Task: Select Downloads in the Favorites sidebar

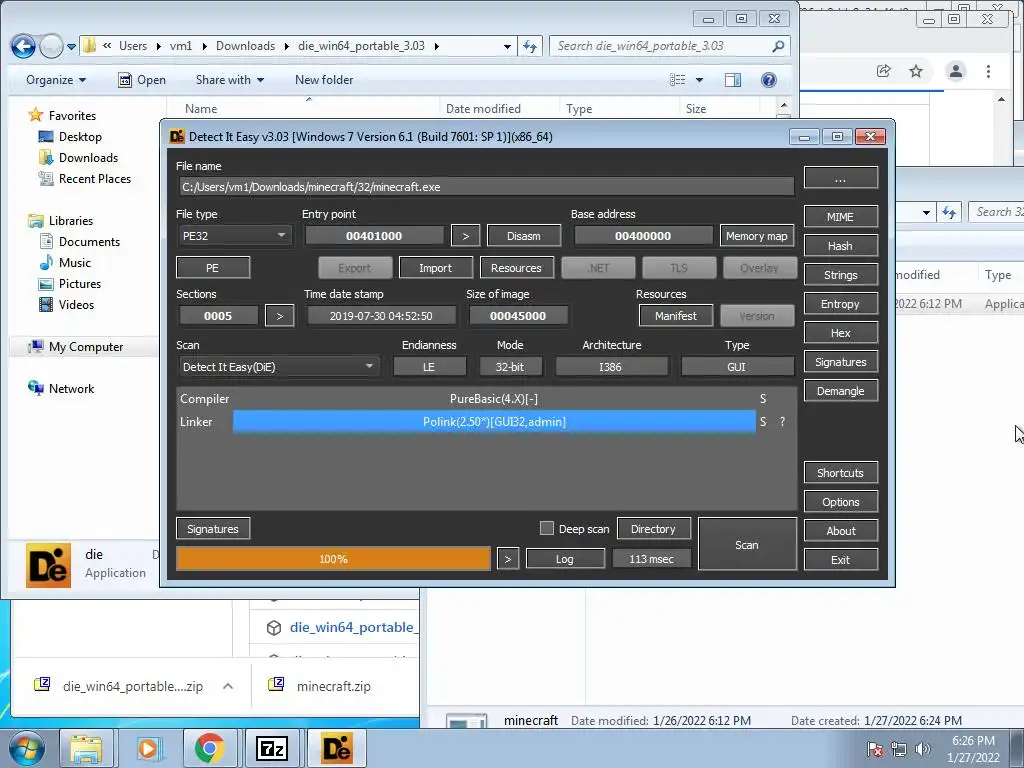Action: [88, 158]
